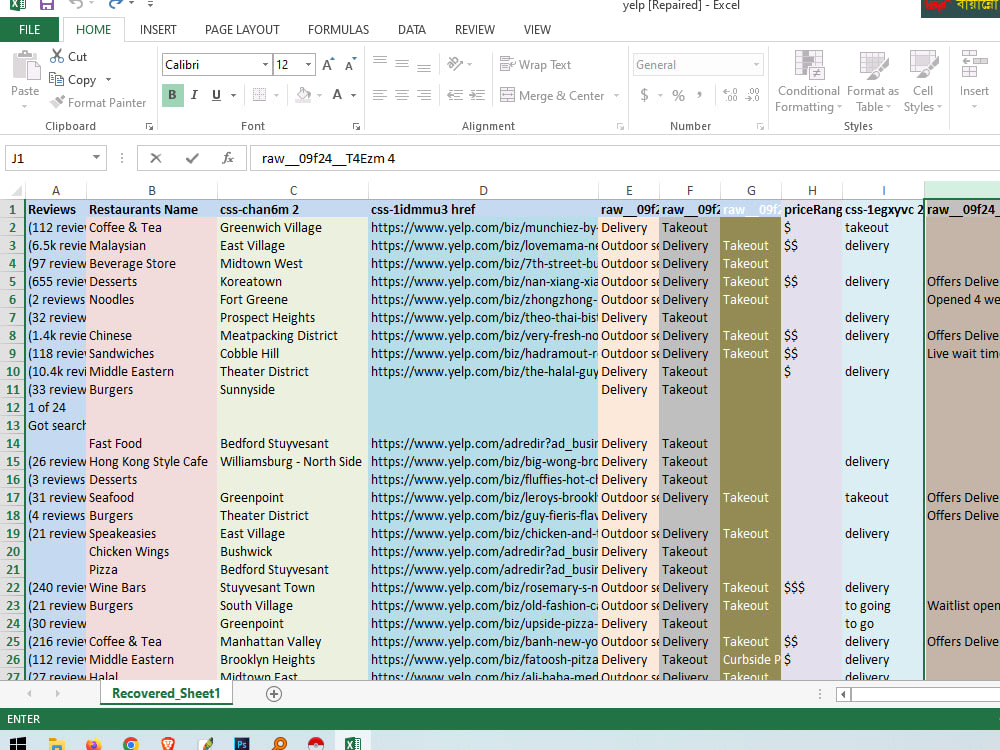The image size is (1000, 750).
Task: Click the Format Painter brush icon
Action: pos(57,102)
